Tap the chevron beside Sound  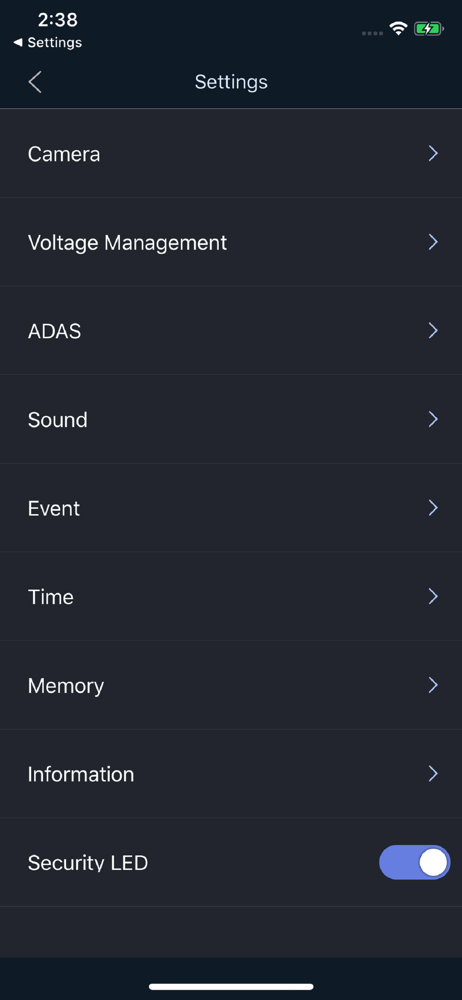point(433,420)
